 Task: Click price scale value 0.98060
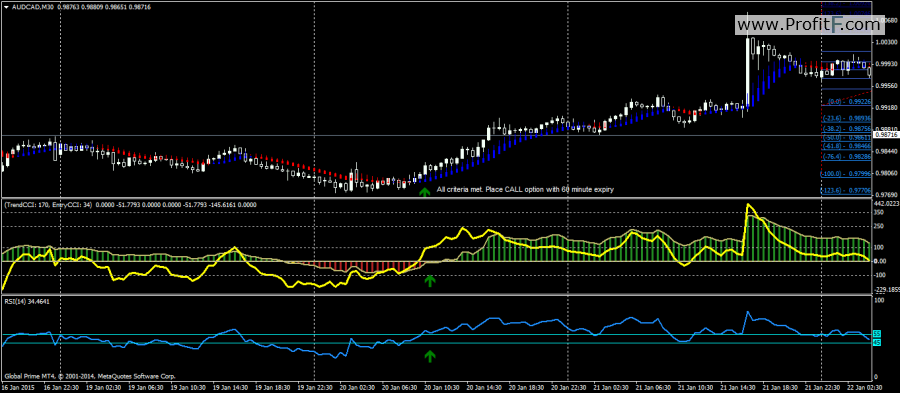click(885, 173)
